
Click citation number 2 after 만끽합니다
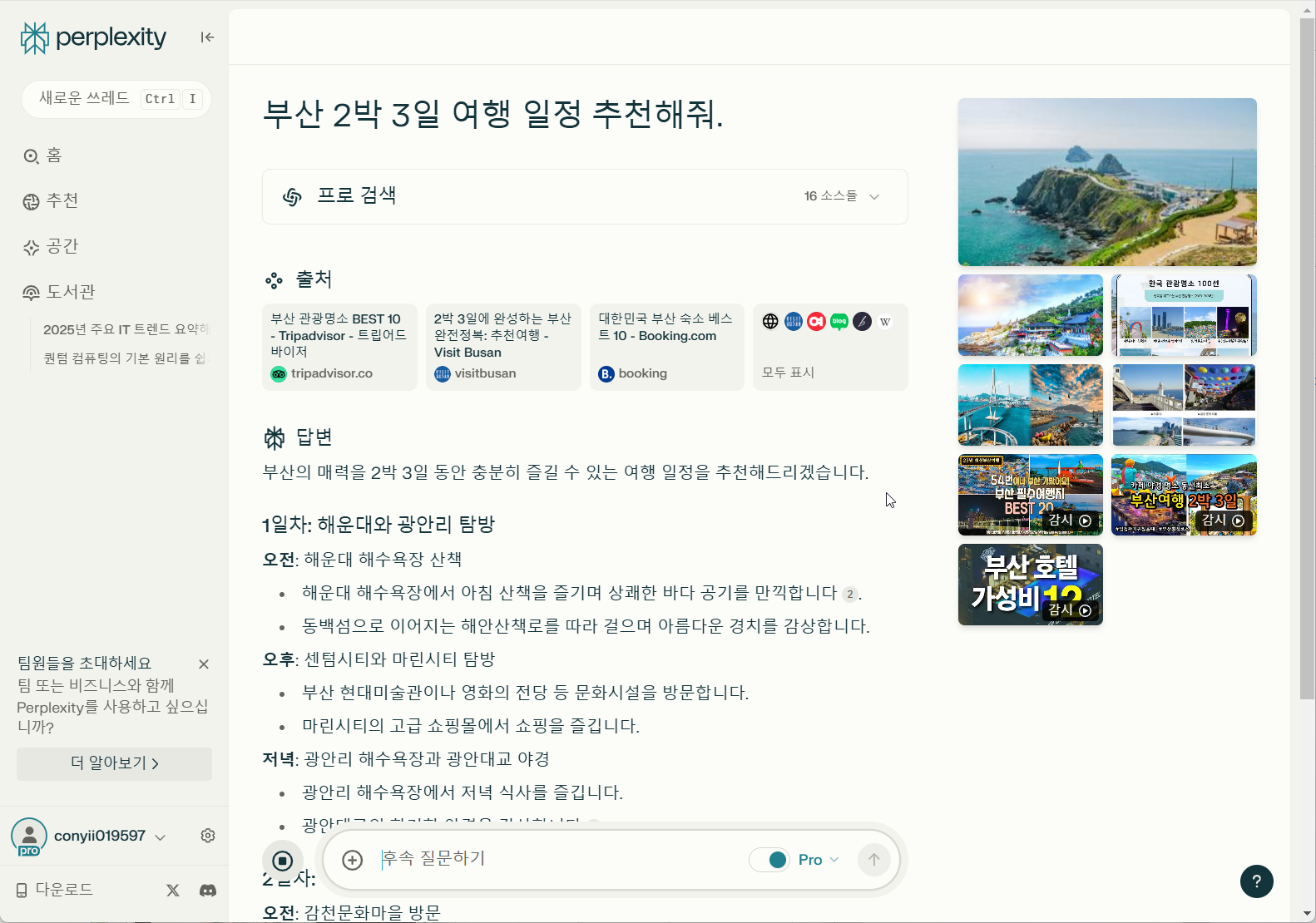click(849, 594)
